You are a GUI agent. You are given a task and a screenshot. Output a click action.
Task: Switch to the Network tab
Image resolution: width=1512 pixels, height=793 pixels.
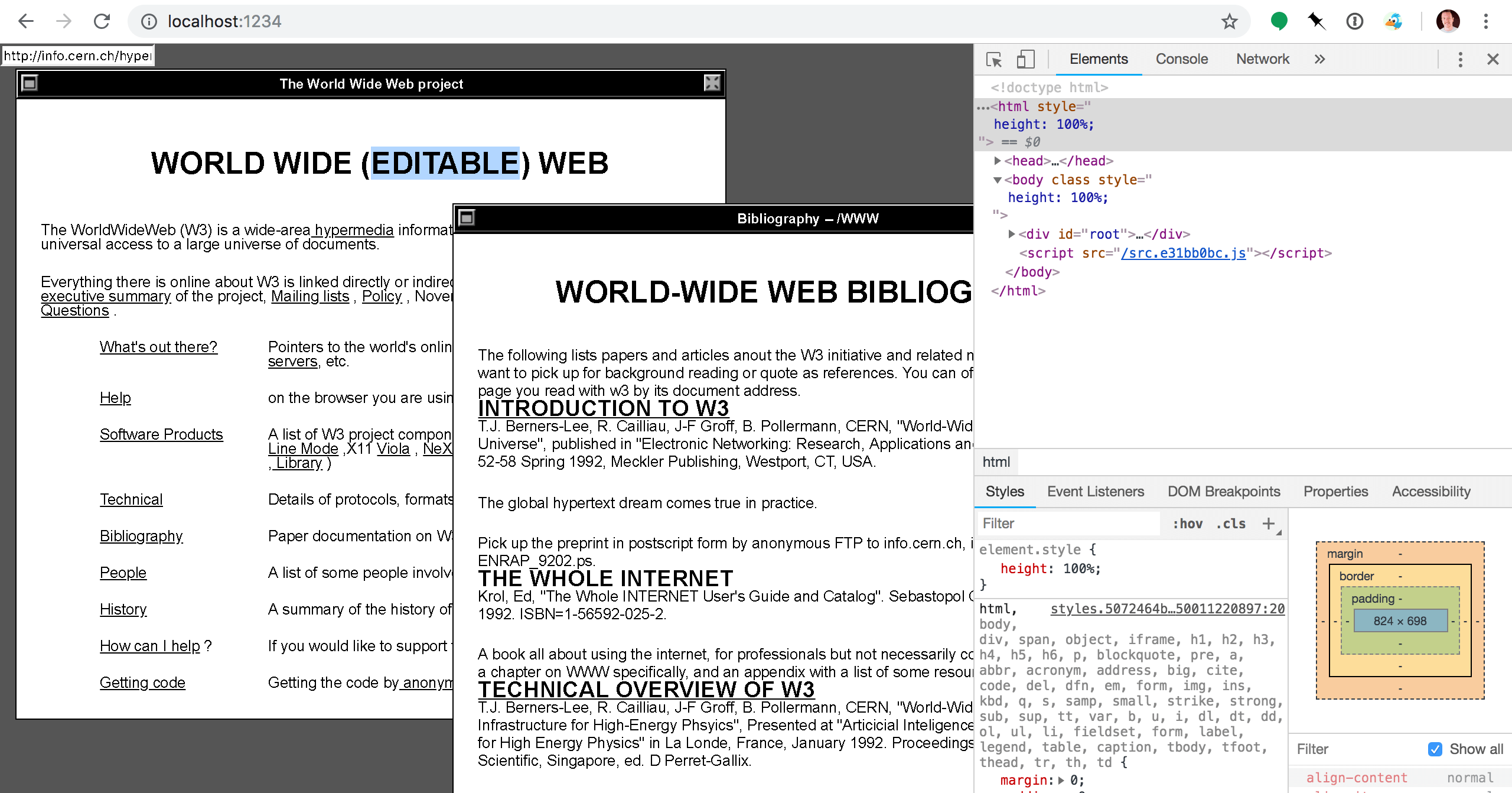point(1263,59)
